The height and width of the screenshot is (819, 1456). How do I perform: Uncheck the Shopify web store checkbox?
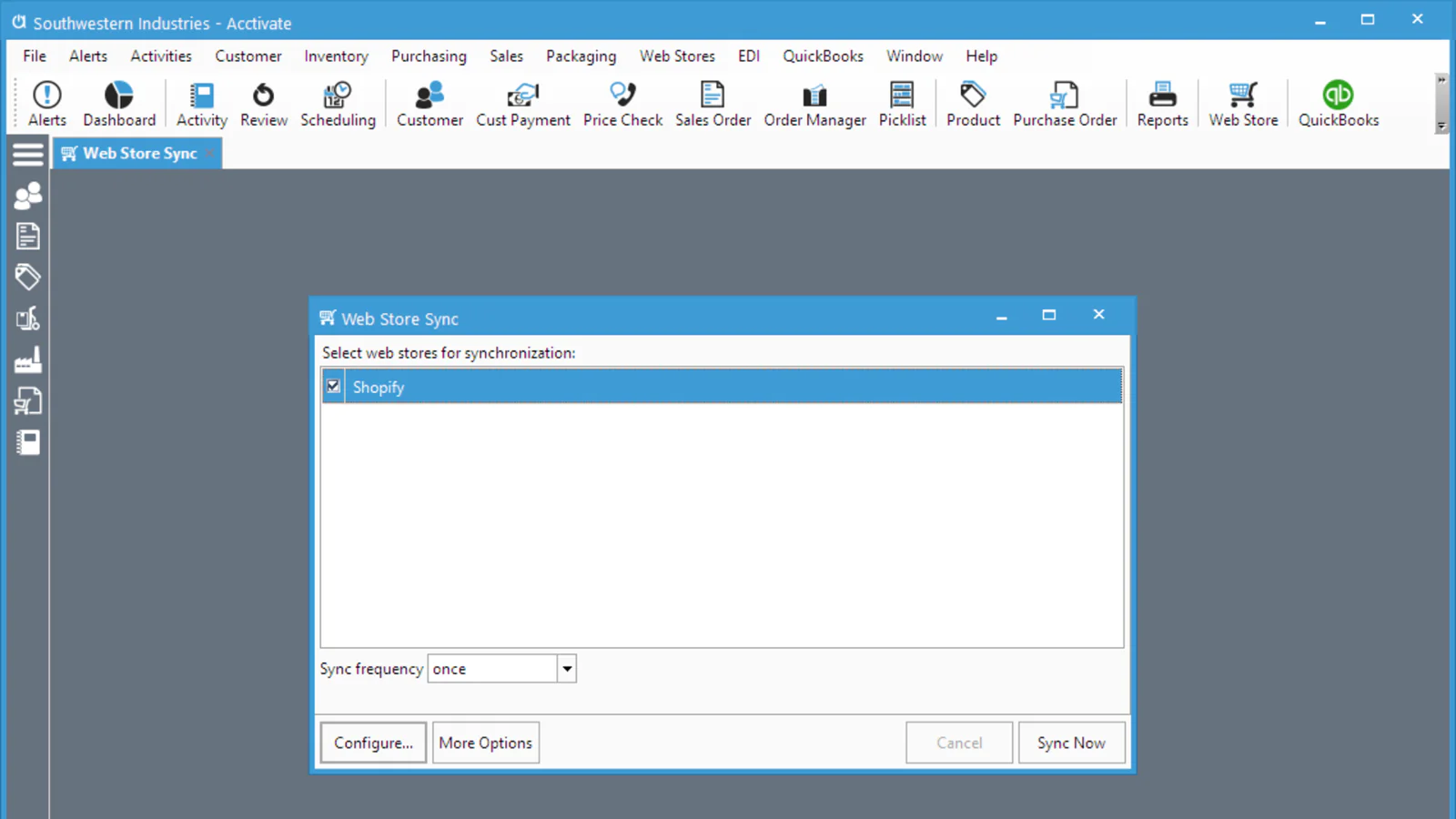point(333,386)
